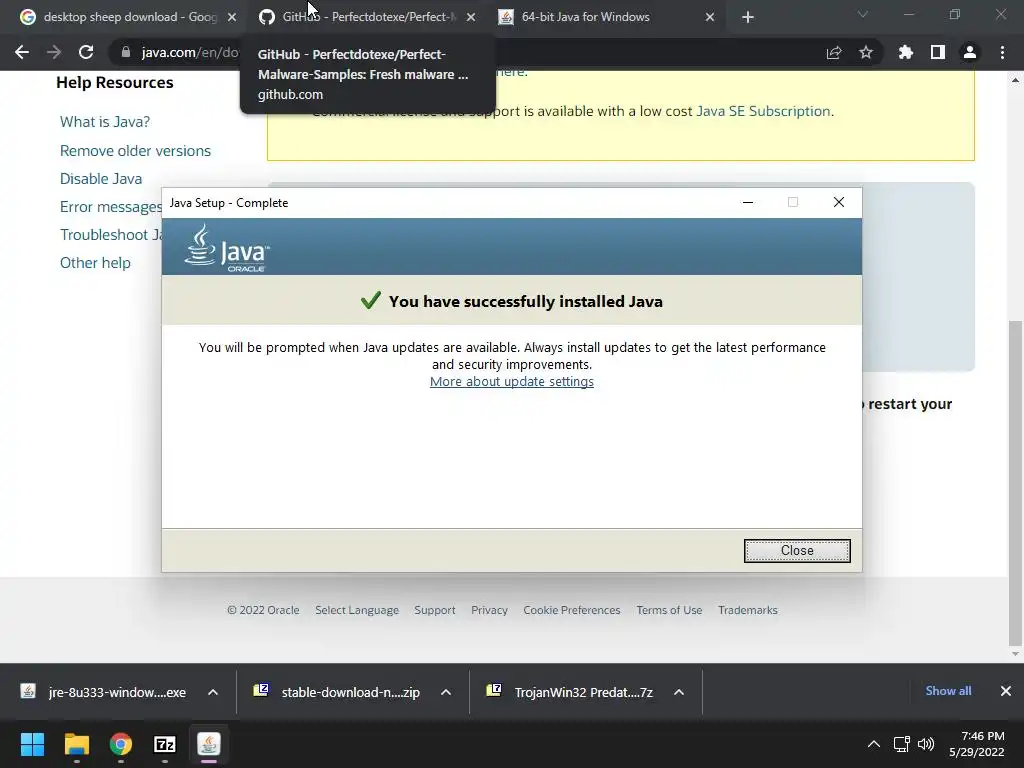Open Remove older versions link
The image size is (1024, 768).
click(x=135, y=151)
